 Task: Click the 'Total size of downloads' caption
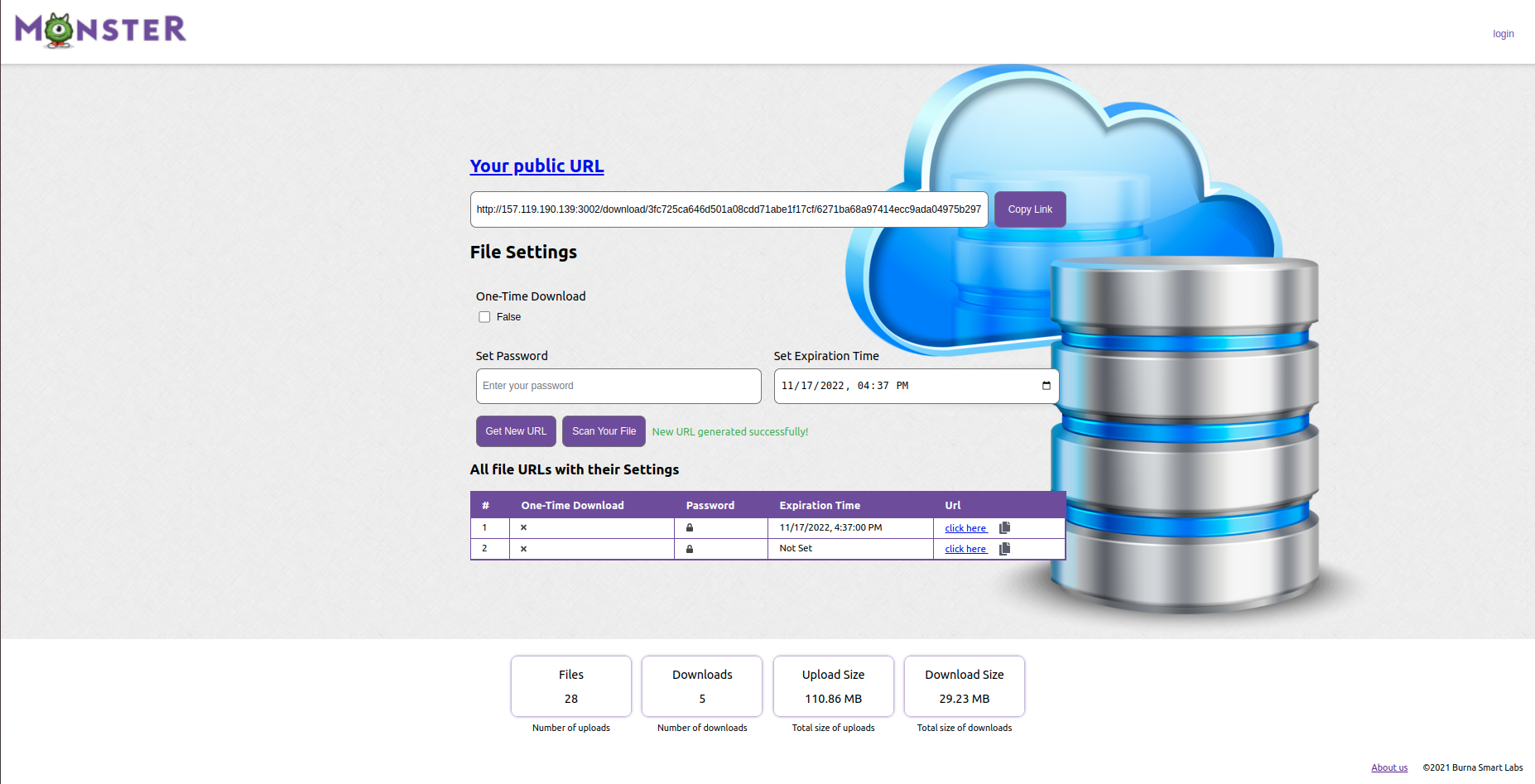(965, 728)
